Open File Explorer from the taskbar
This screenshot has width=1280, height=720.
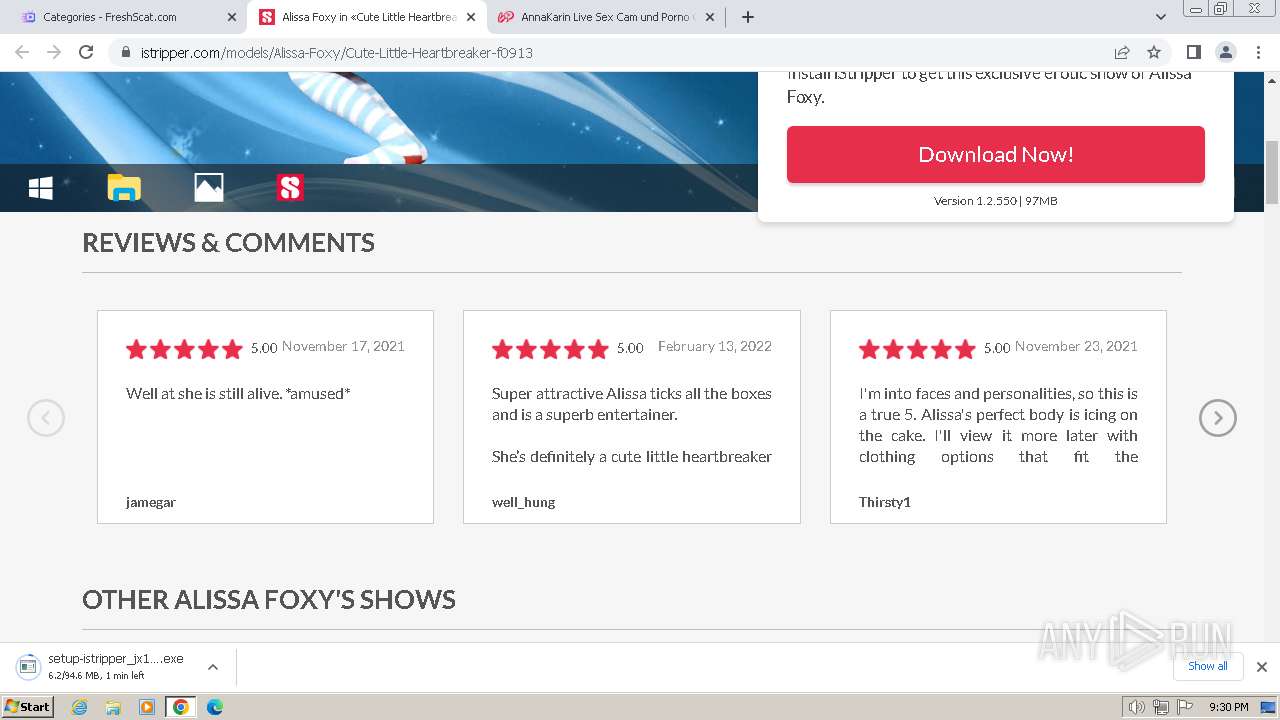coord(113,707)
